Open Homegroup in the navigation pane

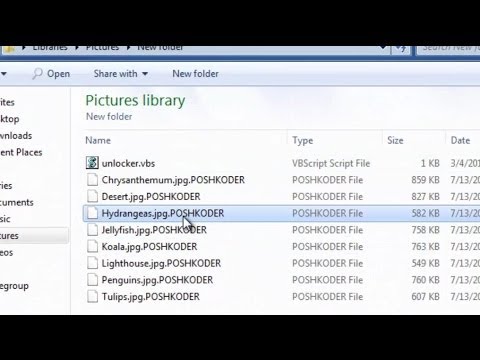click(14, 286)
